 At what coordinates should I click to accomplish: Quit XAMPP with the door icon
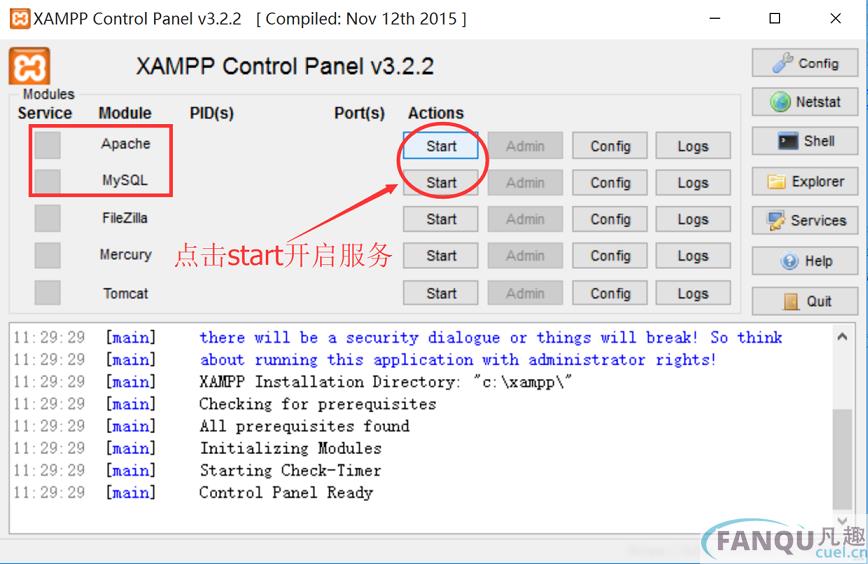tap(805, 301)
